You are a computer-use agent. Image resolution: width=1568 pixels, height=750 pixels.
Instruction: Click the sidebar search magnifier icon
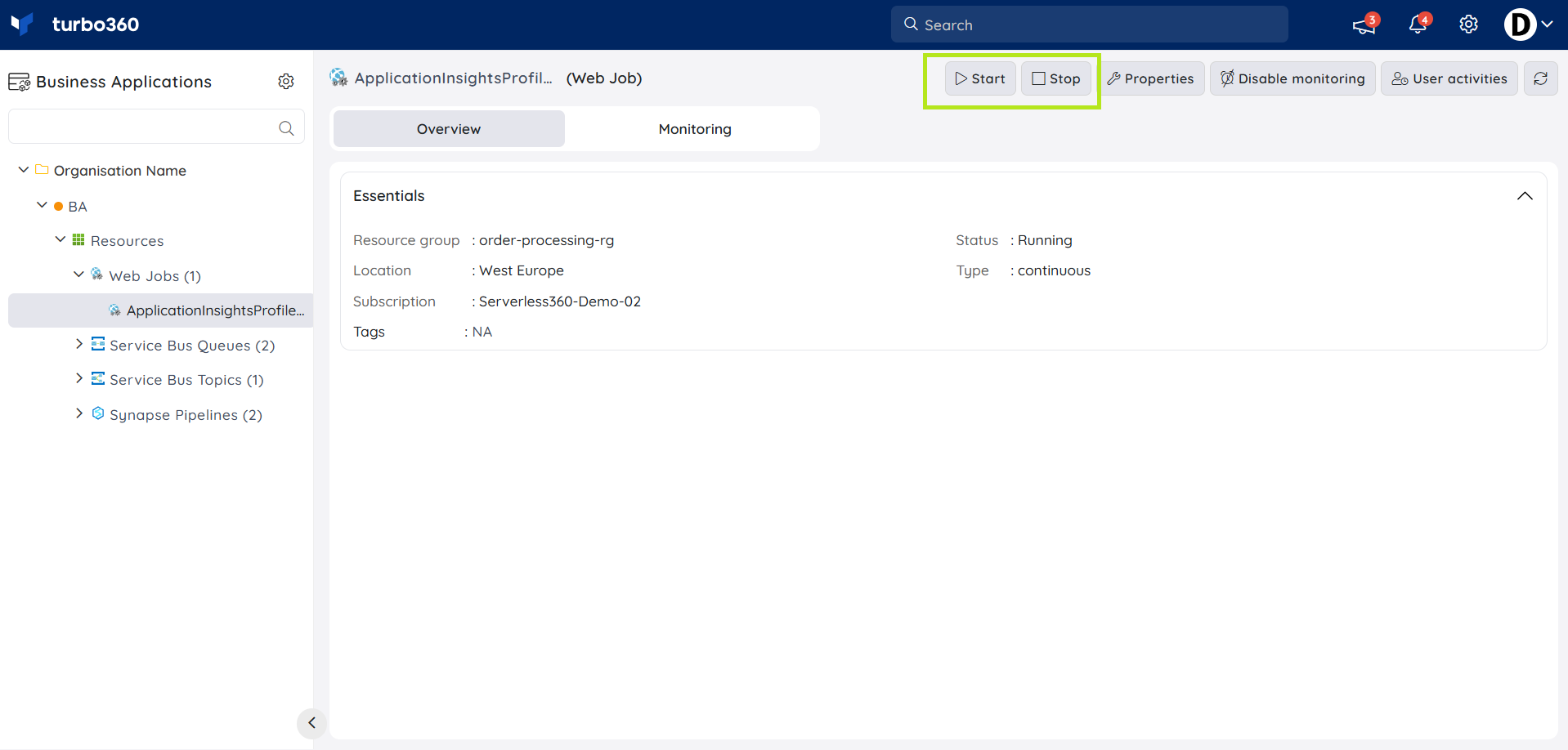click(286, 127)
